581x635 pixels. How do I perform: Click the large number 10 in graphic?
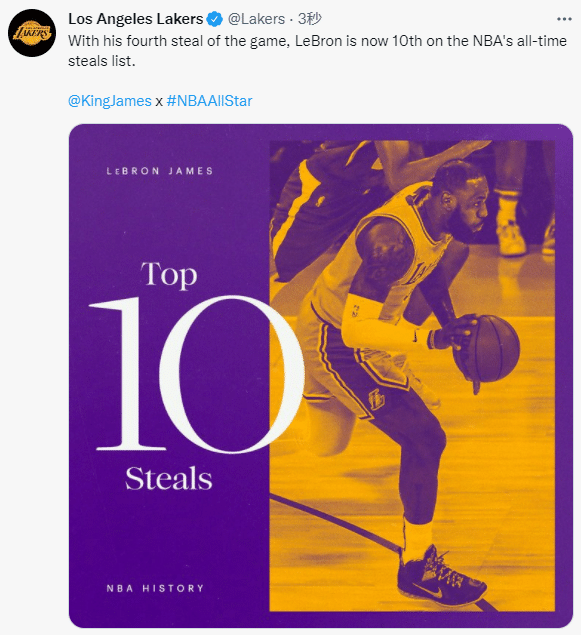pos(196,374)
